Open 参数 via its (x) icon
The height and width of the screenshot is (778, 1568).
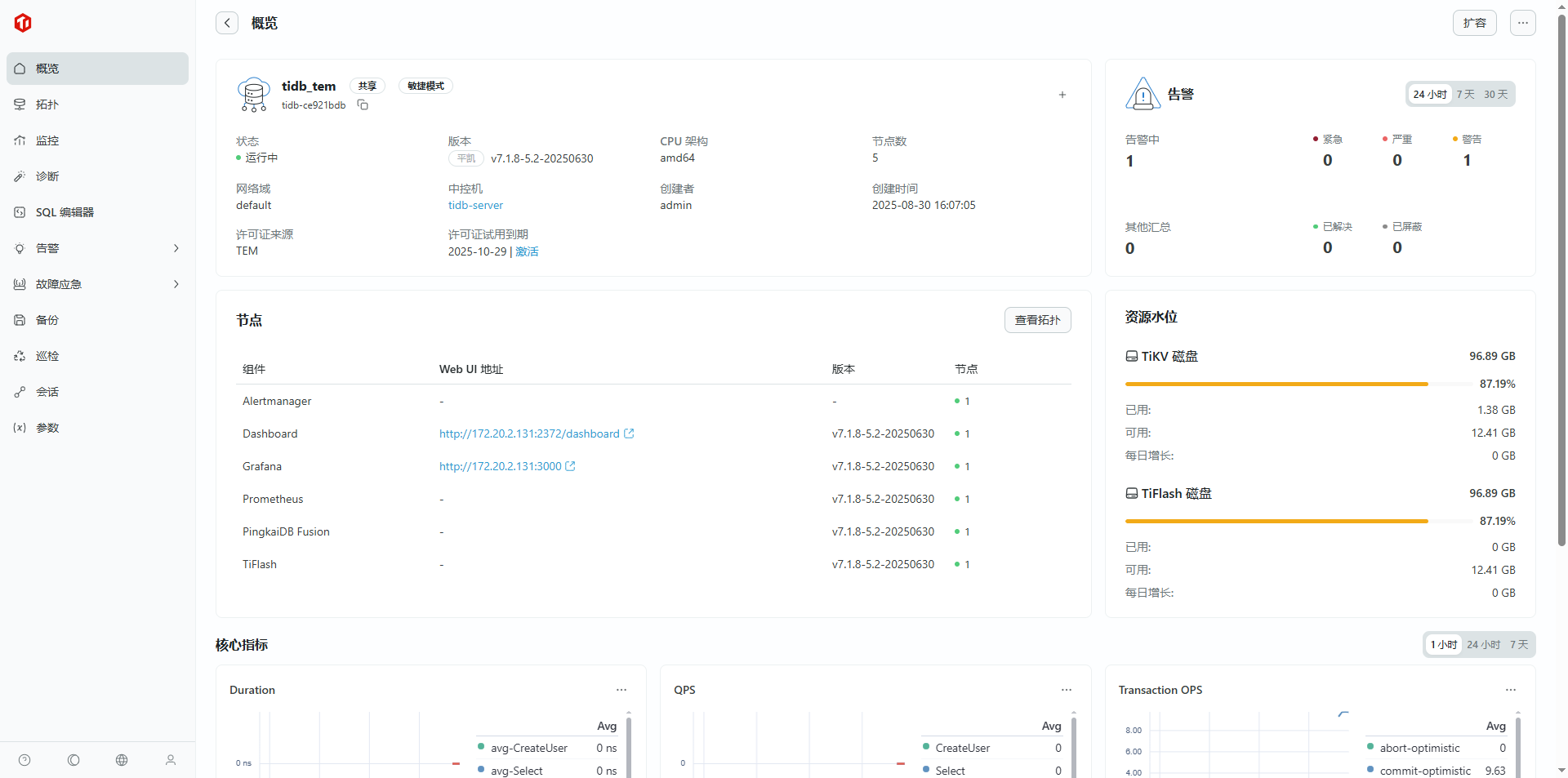click(x=20, y=428)
